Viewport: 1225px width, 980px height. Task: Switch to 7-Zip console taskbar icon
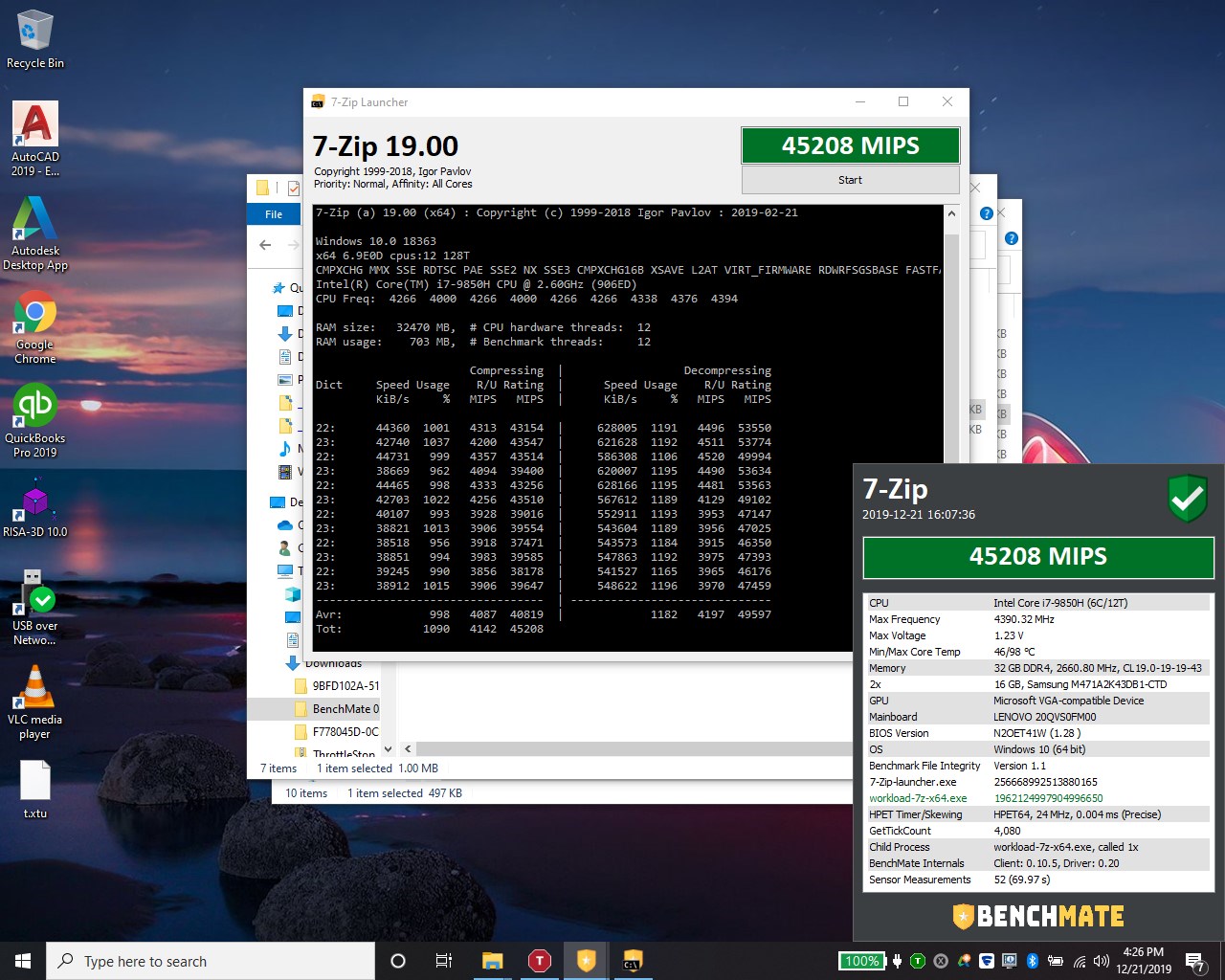click(633, 961)
